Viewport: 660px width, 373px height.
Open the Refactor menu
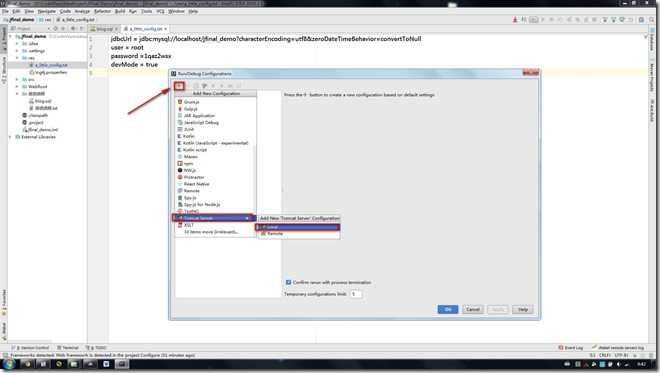(x=102, y=11)
